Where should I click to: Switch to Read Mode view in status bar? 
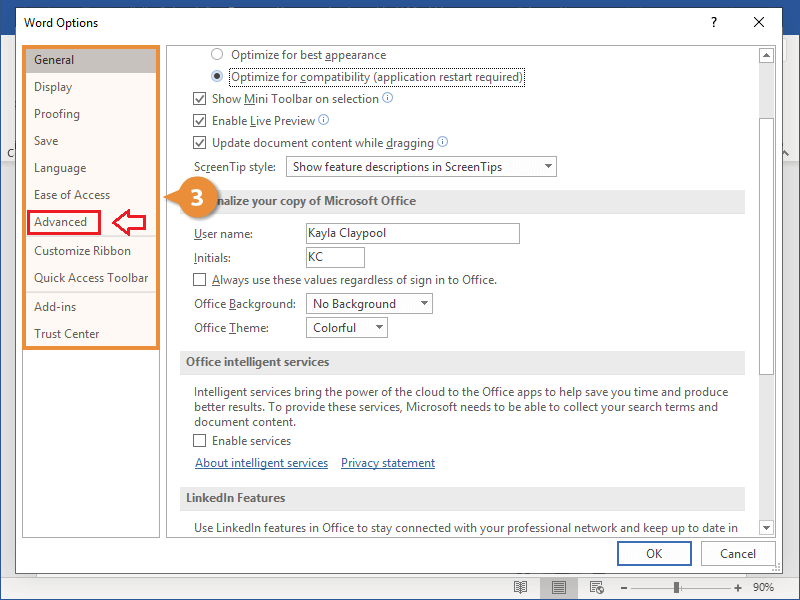click(520, 587)
